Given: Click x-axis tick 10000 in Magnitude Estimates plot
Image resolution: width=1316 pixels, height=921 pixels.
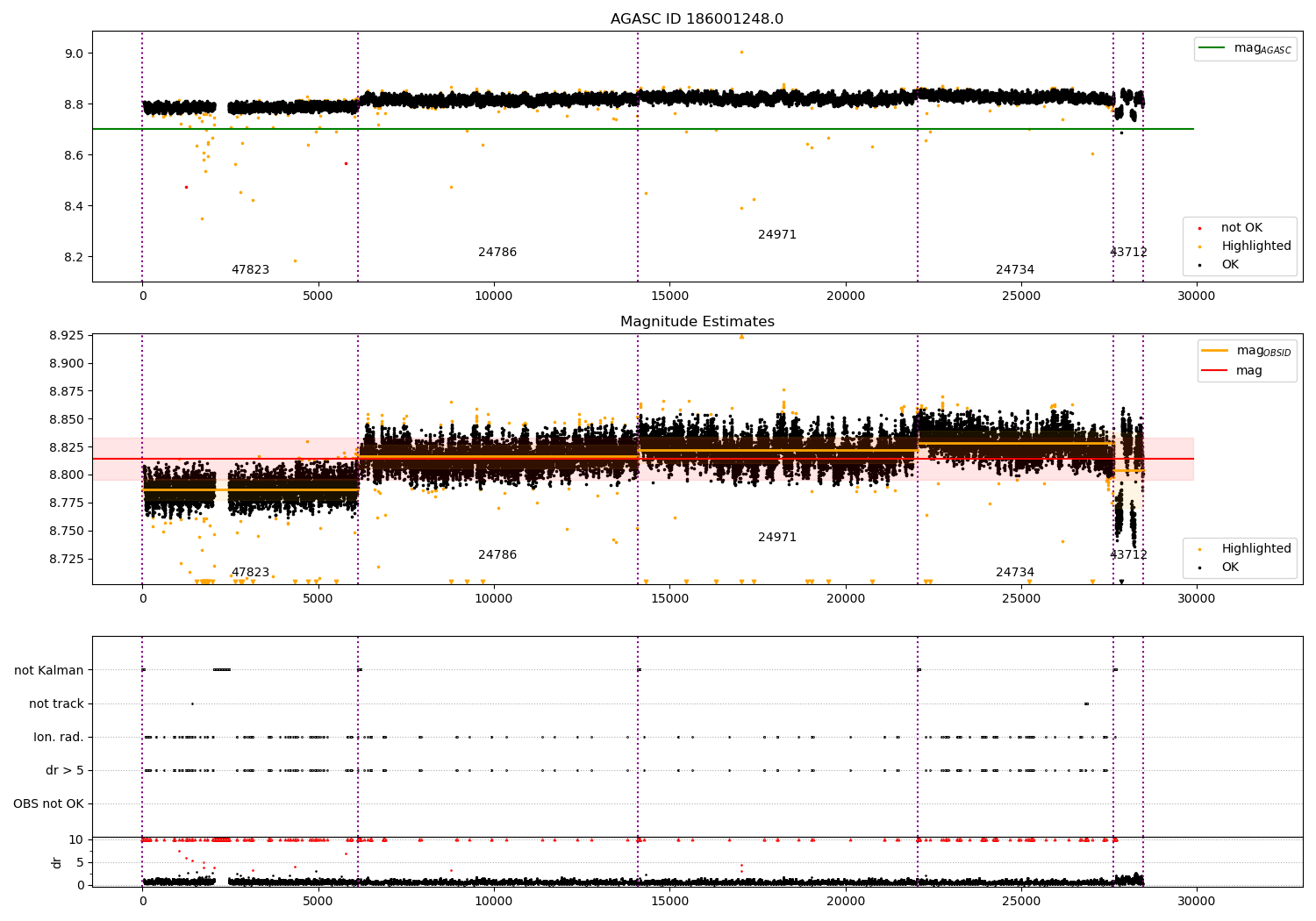Looking at the screenshot, I should point(494,599).
